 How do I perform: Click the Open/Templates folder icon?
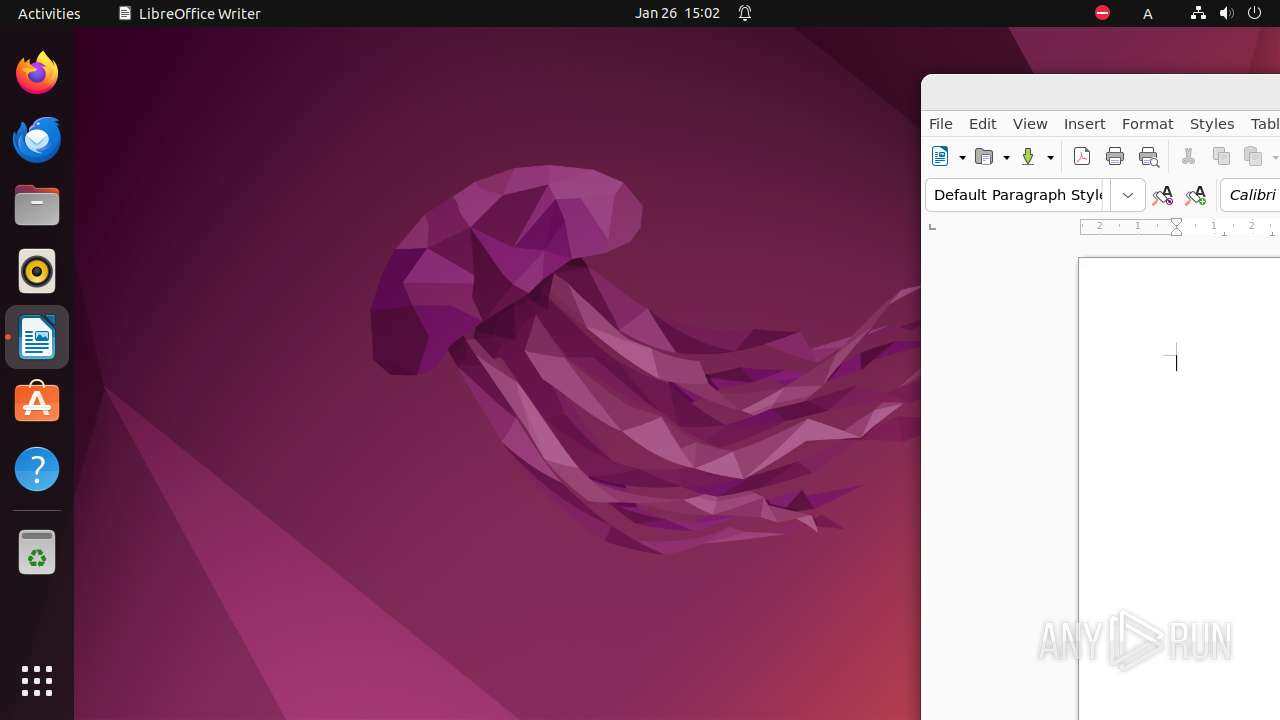tap(984, 156)
